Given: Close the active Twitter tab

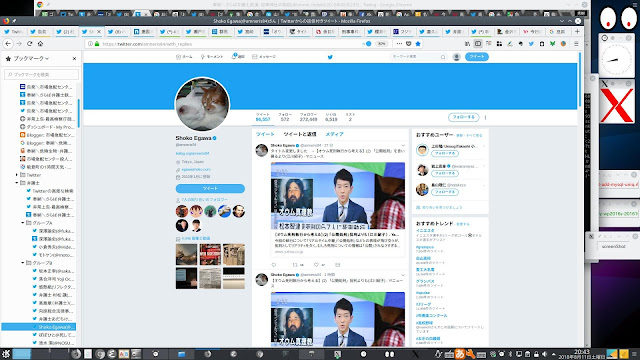Looking at the screenshot, I should (x=99, y=31).
